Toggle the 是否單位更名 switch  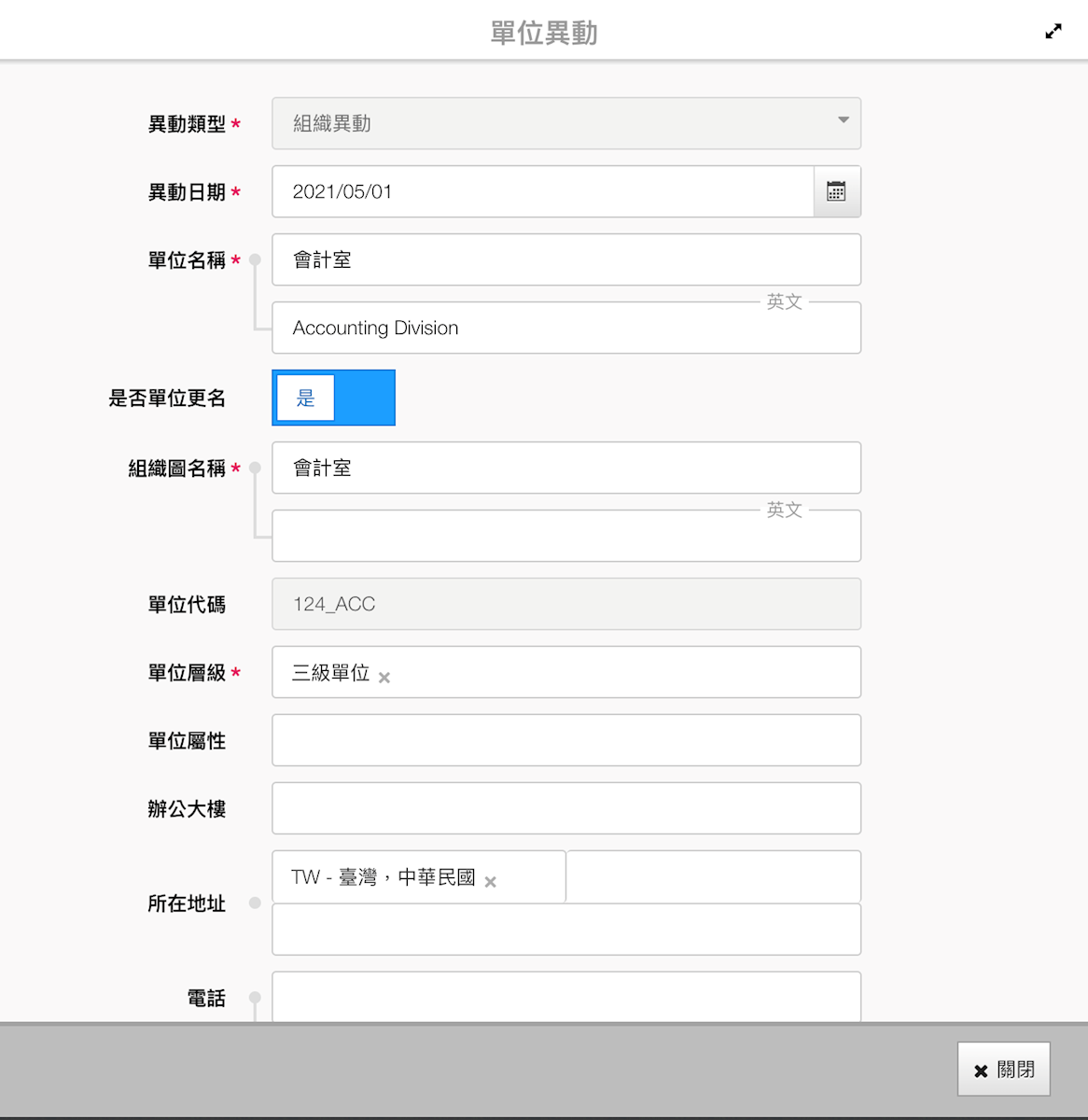(x=333, y=398)
